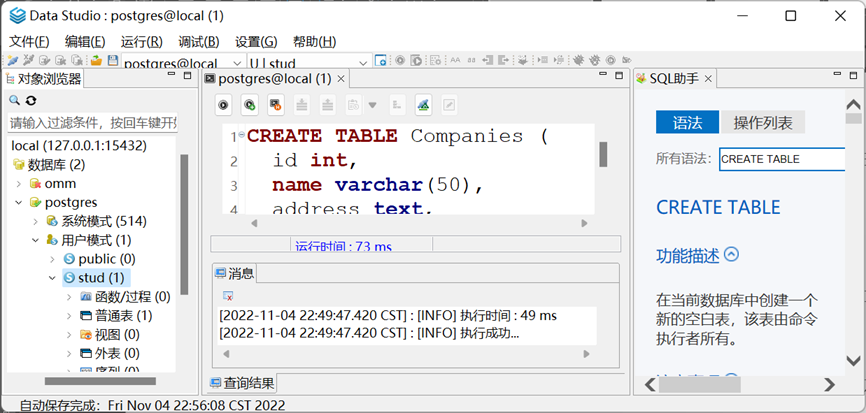The width and height of the screenshot is (866, 413).
Task: Click the save floppy disk icon
Action: (113, 61)
